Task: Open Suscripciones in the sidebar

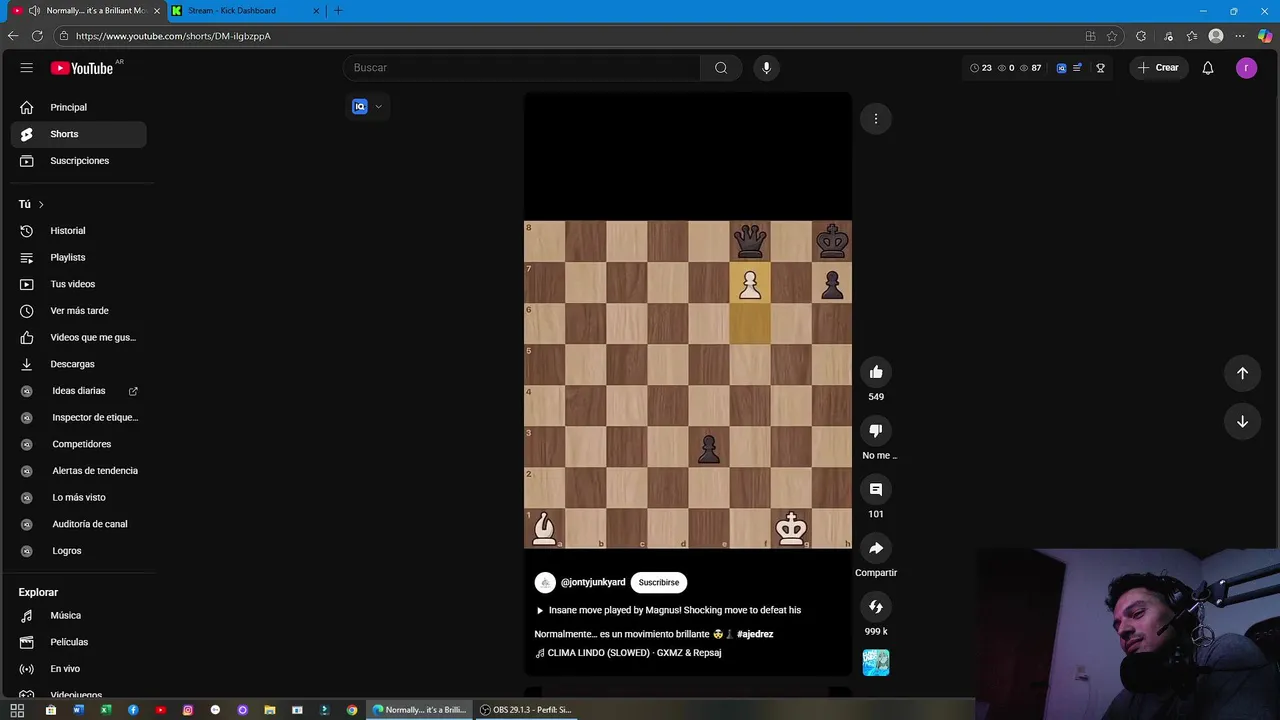Action: [78, 161]
